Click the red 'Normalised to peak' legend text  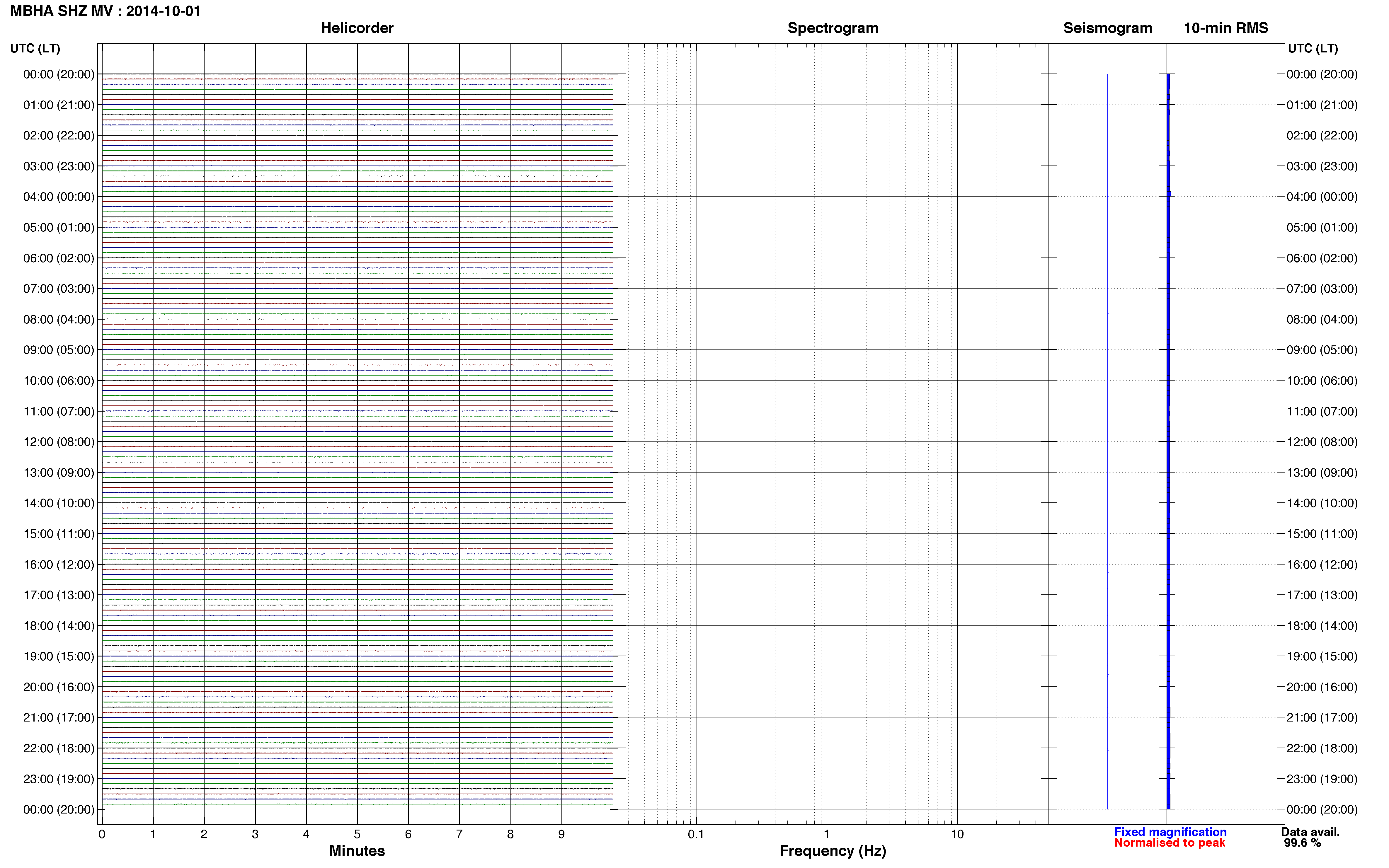pos(1170,843)
